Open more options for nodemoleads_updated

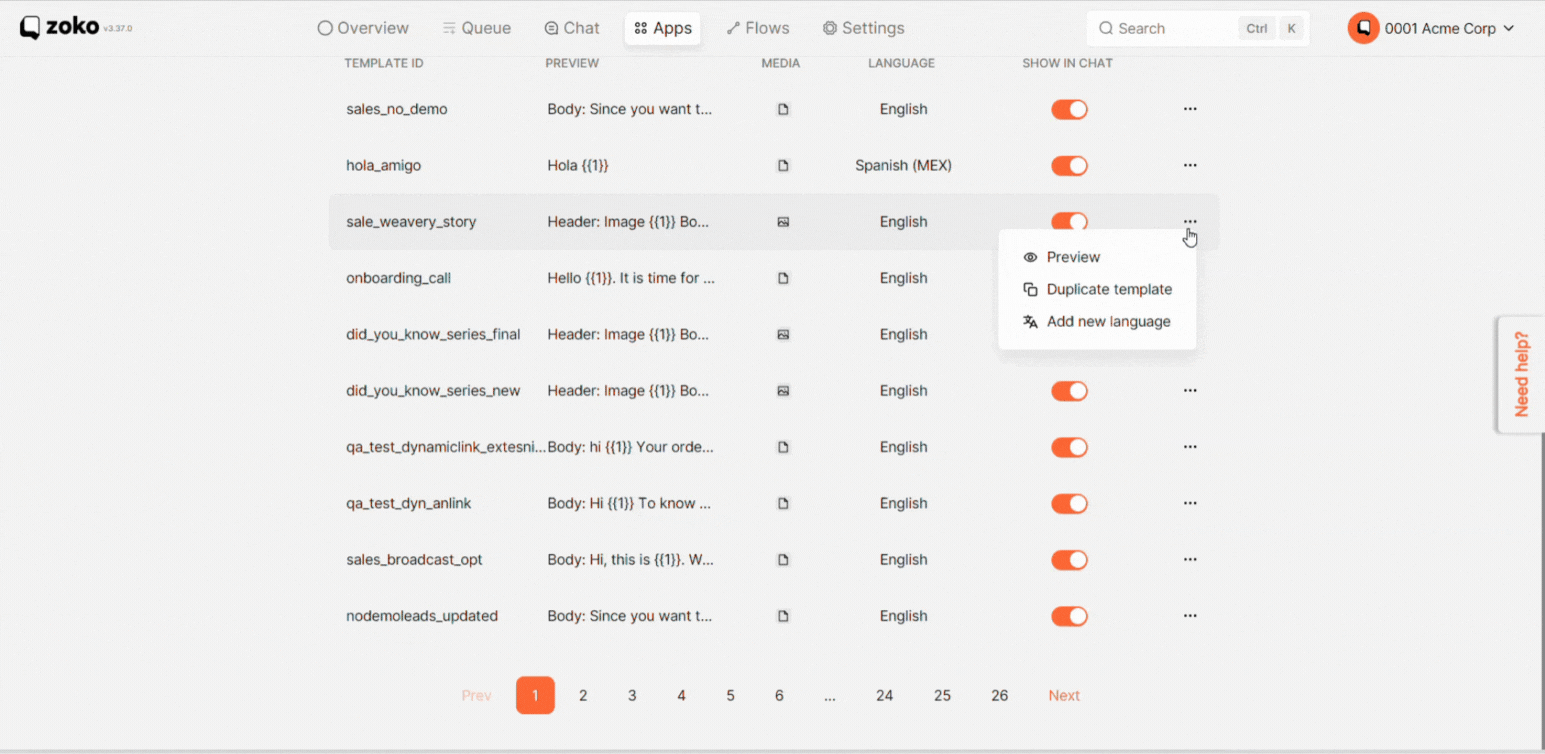pyautogui.click(x=1190, y=616)
